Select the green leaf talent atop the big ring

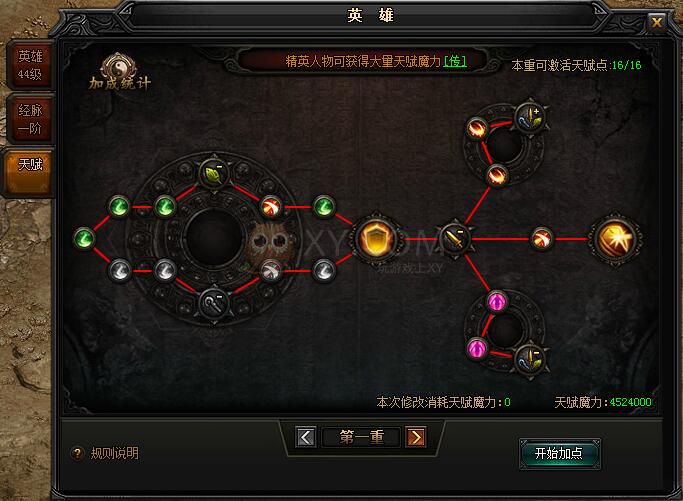pyautogui.click(x=213, y=174)
